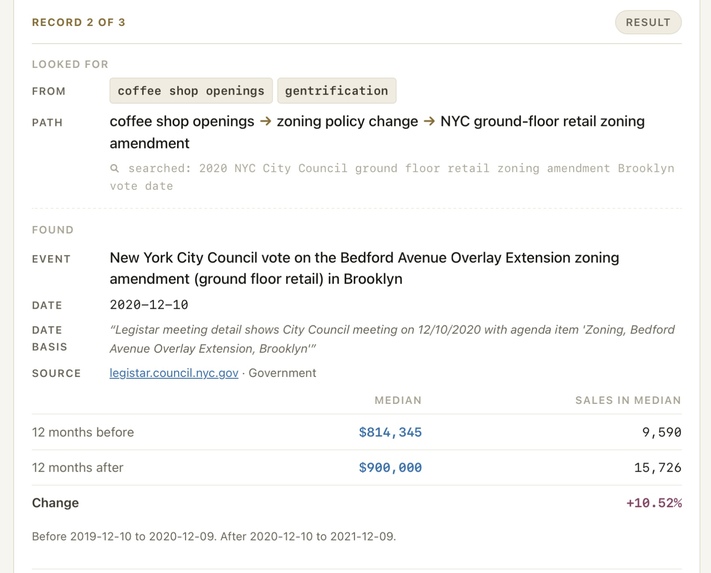Click the after median $900,000
711x573 pixels.
[x=390, y=467]
